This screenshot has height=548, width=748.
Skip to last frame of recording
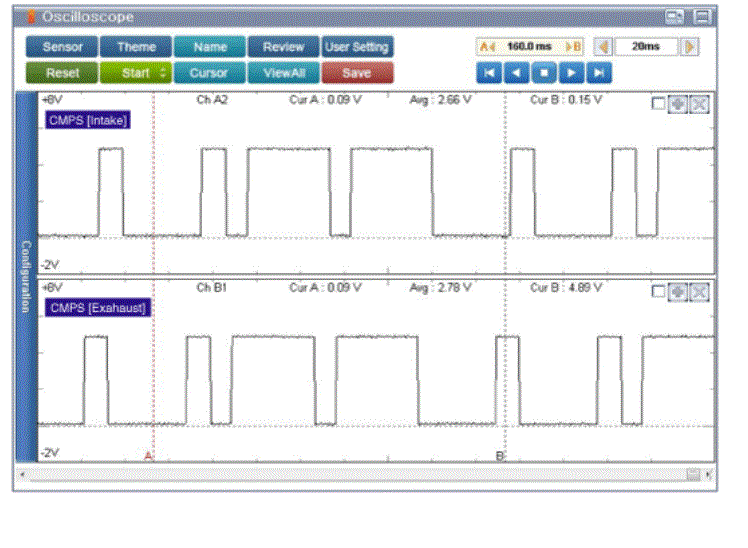click(598, 73)
